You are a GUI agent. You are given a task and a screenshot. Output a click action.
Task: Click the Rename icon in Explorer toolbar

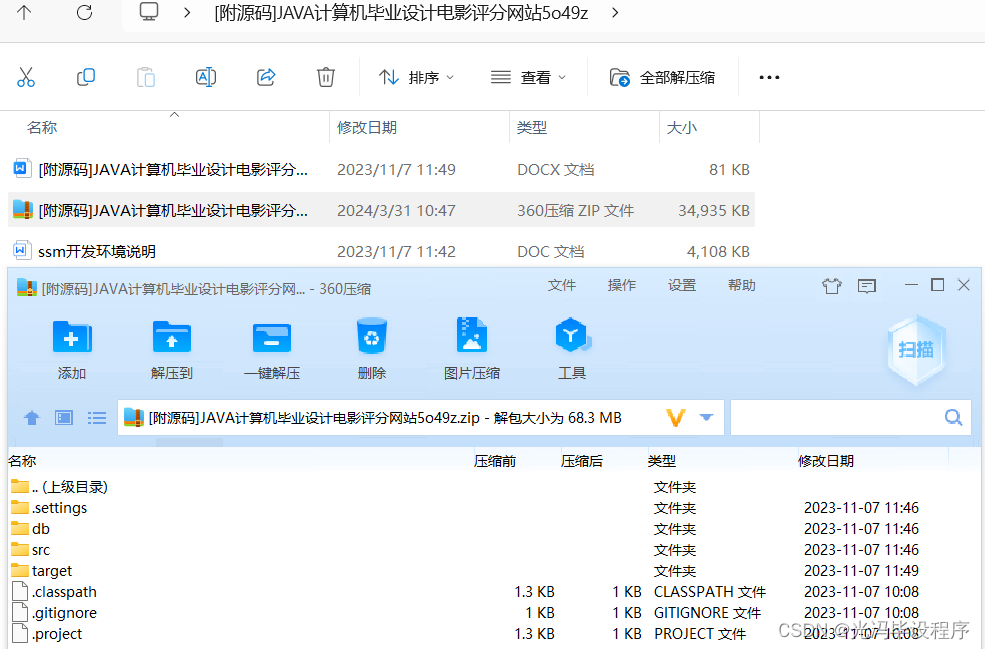(x=205, y=77)
